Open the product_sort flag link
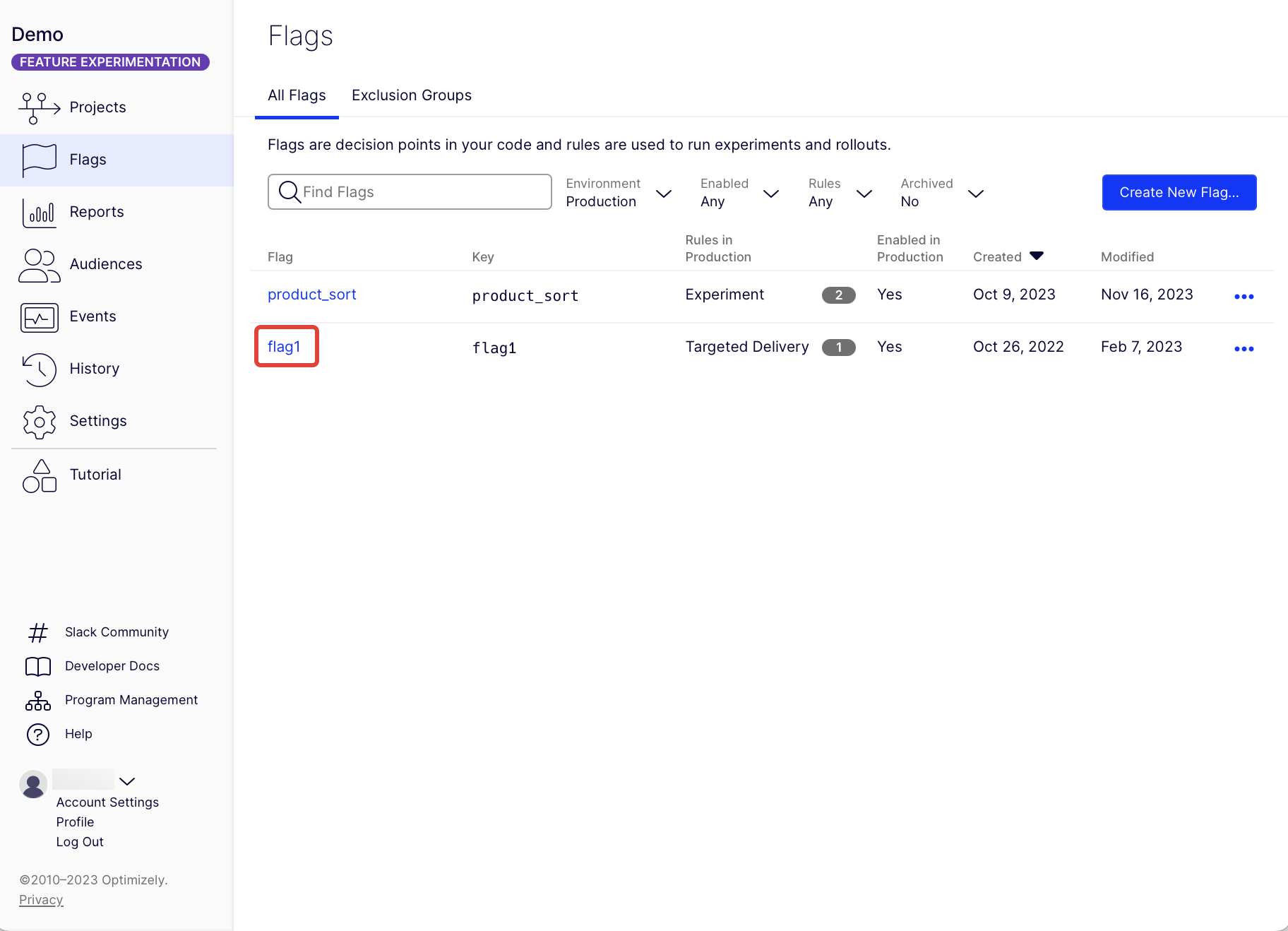This screenshot has height=931, width=1288. 311,295
